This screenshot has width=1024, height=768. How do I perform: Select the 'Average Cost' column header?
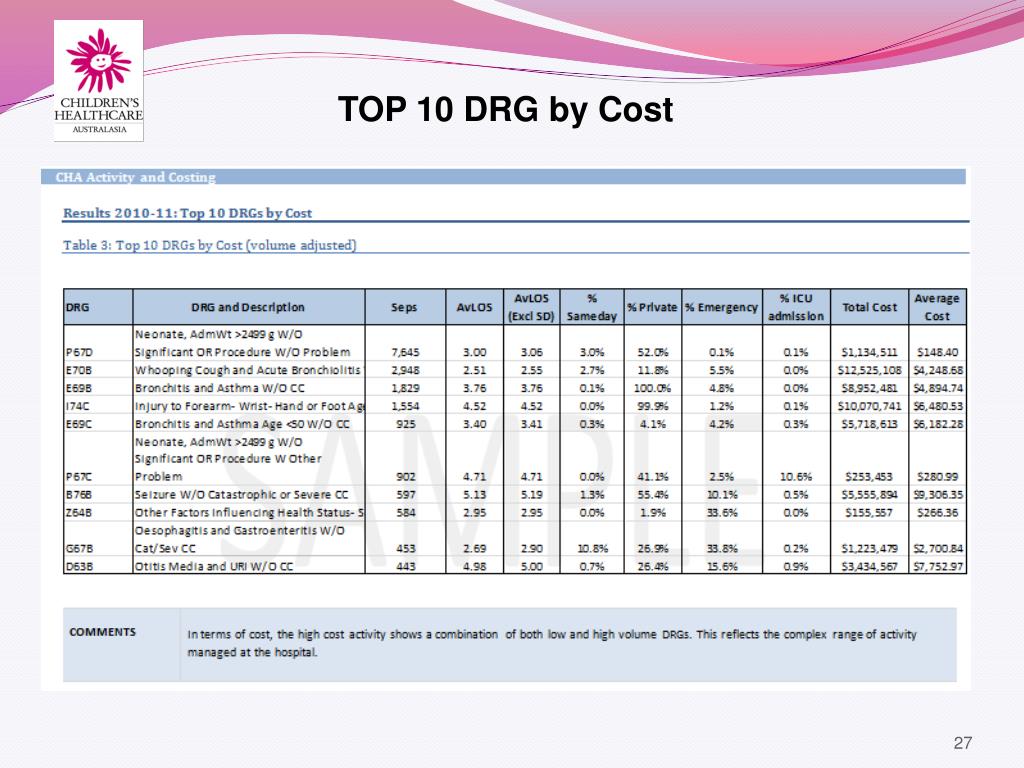[x=936, y=307]
